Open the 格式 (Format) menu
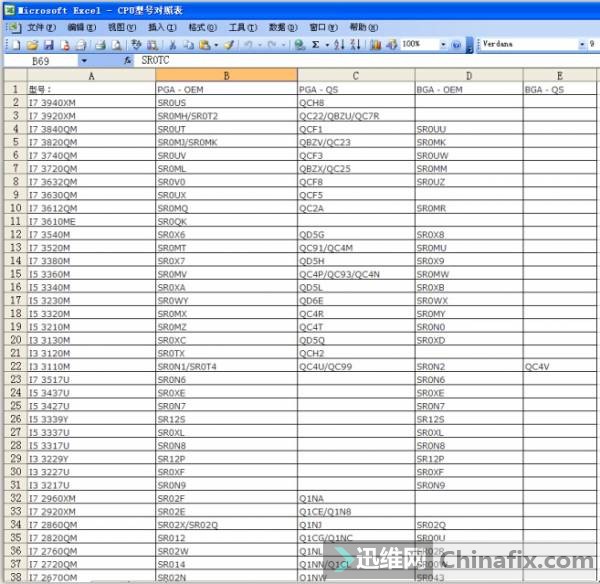This screenshot has height=584, width=600. coord(202,28)
